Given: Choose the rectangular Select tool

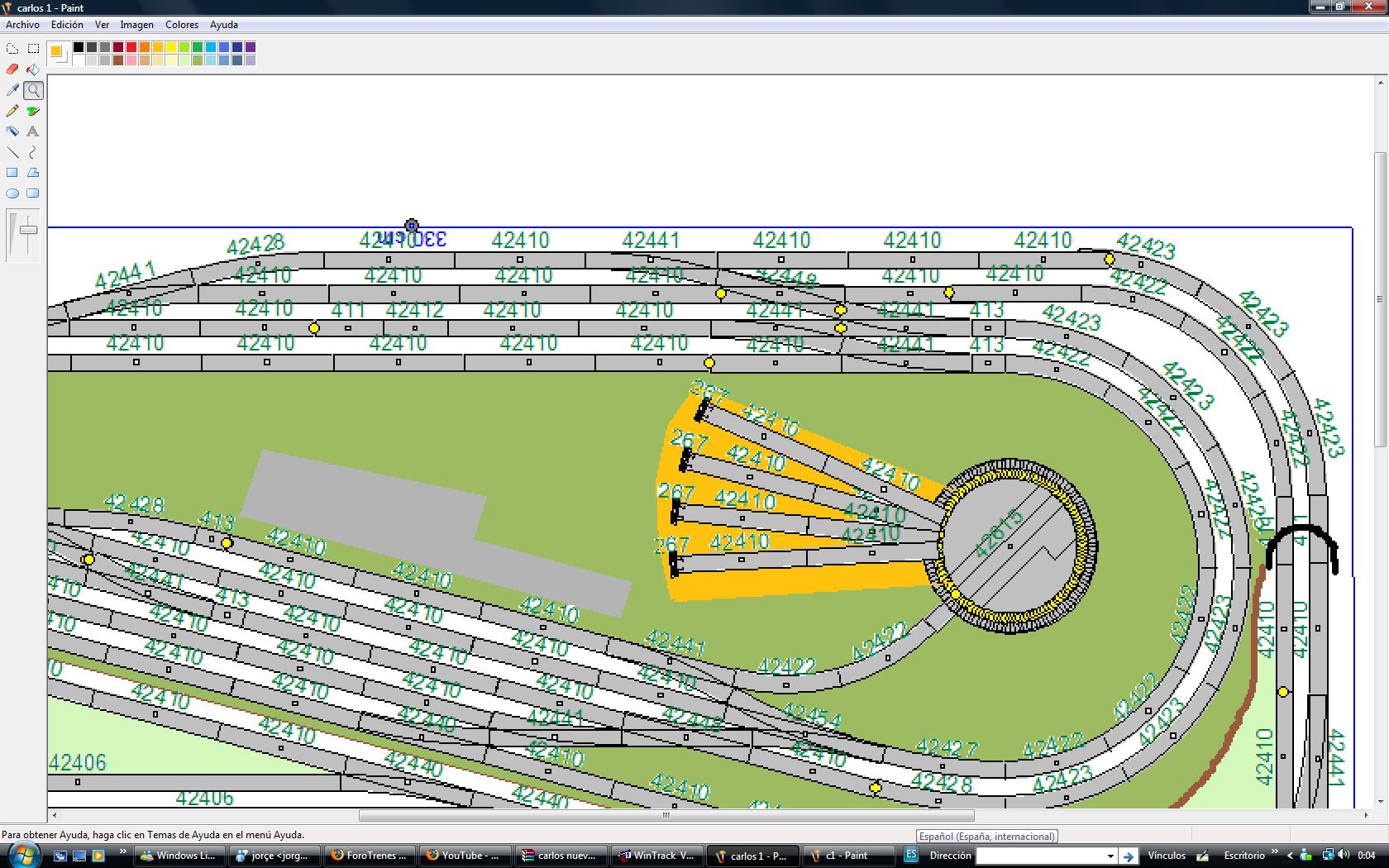Looking at the screenshot, I should tap(33, 49).
